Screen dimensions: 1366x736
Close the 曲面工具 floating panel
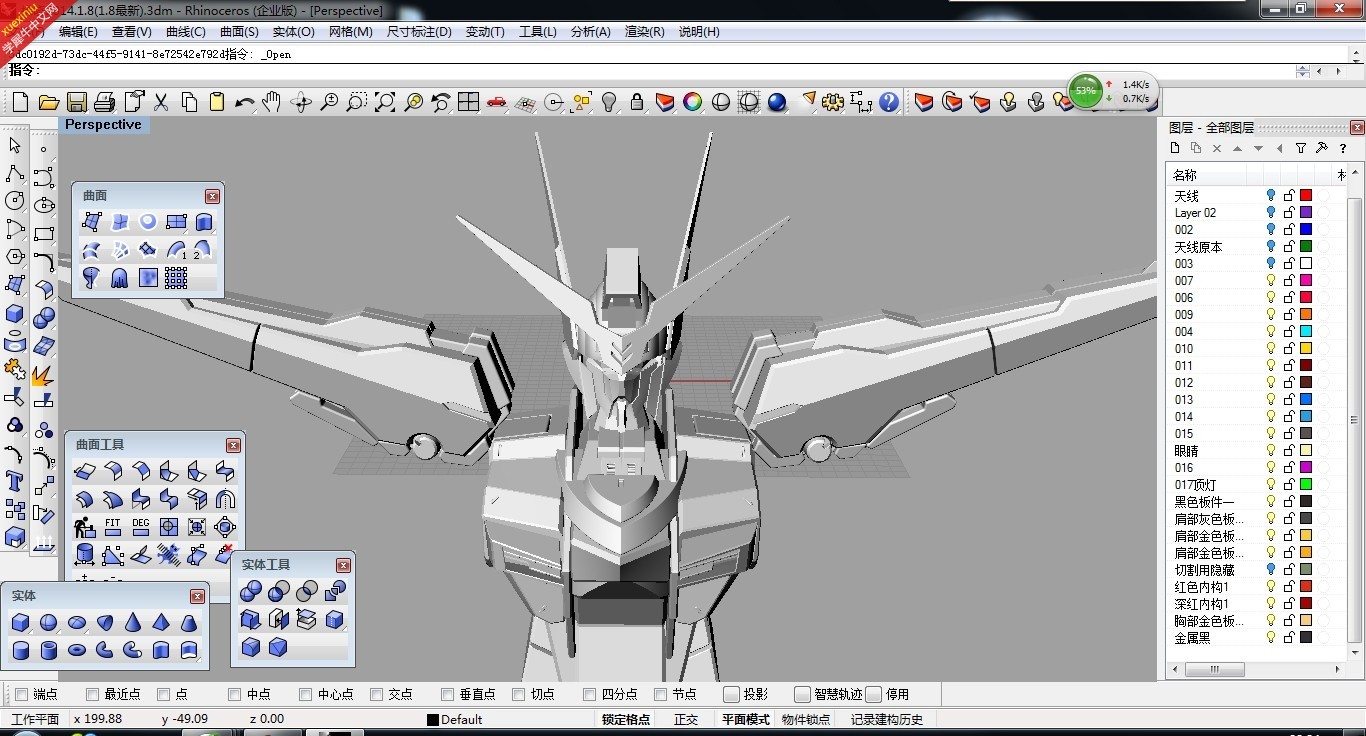coord(233,445)
